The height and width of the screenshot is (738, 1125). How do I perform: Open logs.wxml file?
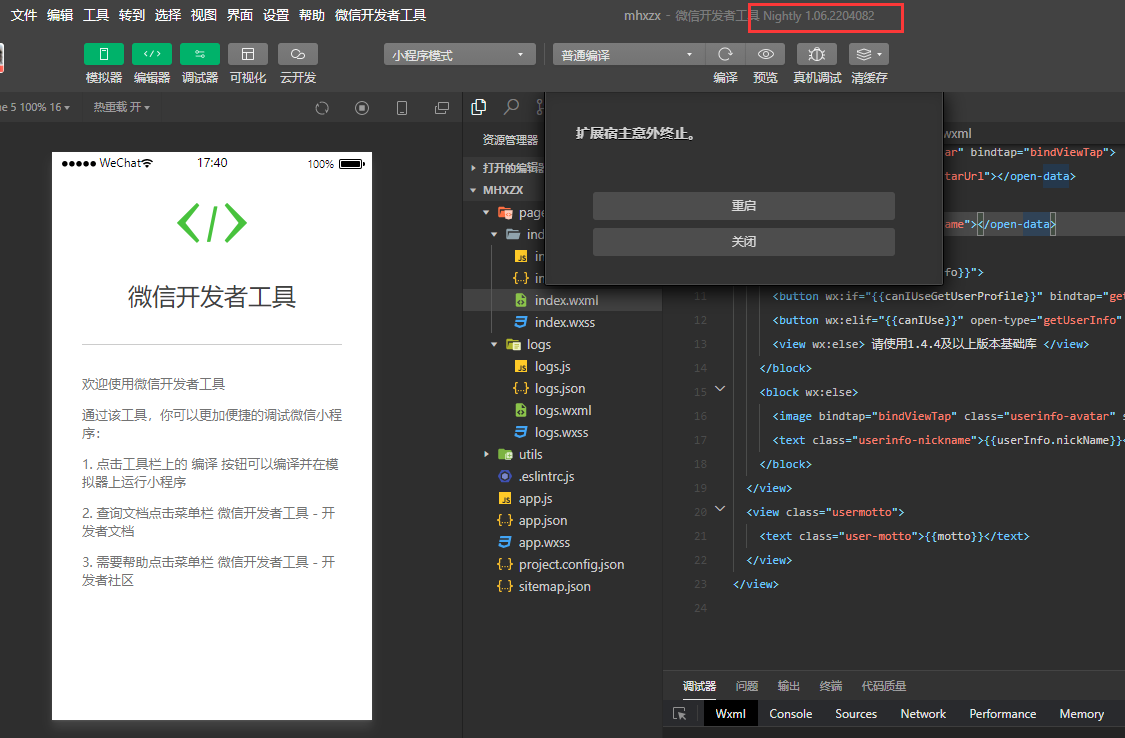point(562,410)
